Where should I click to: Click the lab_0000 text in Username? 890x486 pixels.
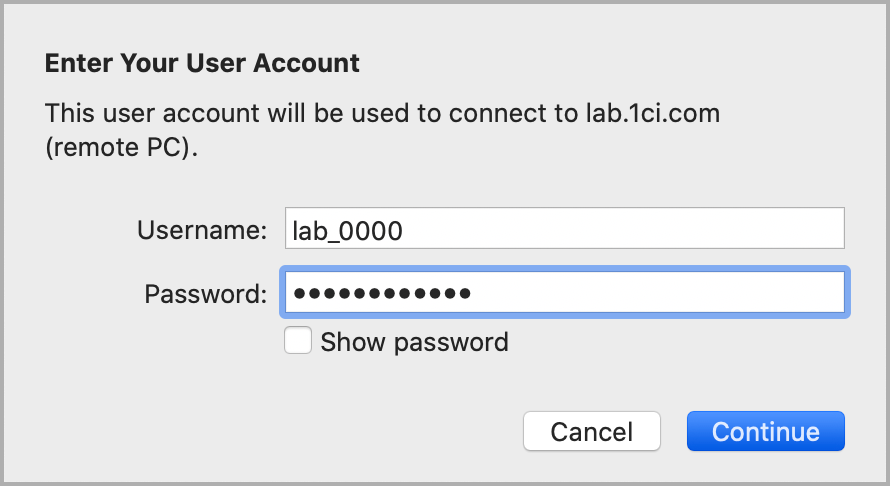pos(346,231)
